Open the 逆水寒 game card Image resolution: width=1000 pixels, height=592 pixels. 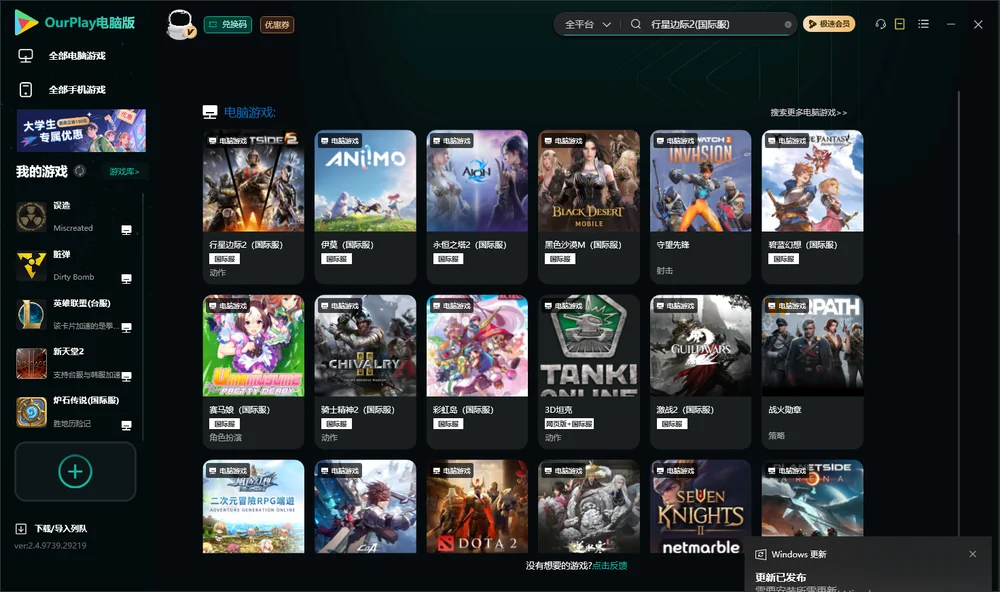589,507
